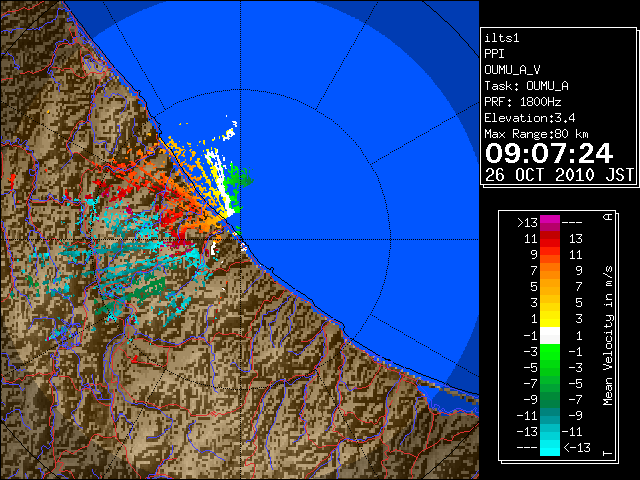Select the "PPI" scan type text
Screen dimensions: 640x480
coord(494,54)
